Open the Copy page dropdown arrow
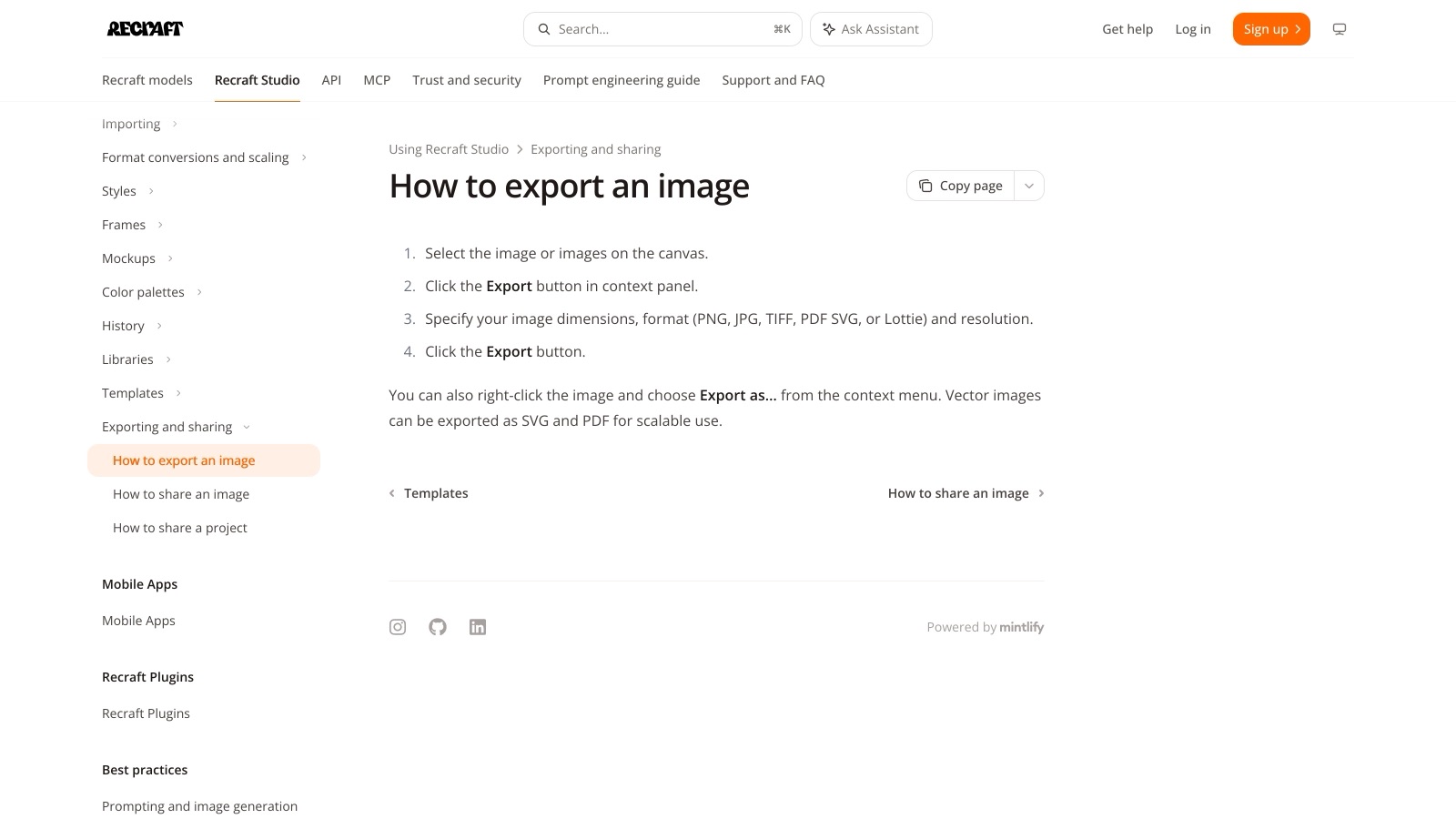The height and width of the screenshot is (819, 1456). click(1029, 186)
